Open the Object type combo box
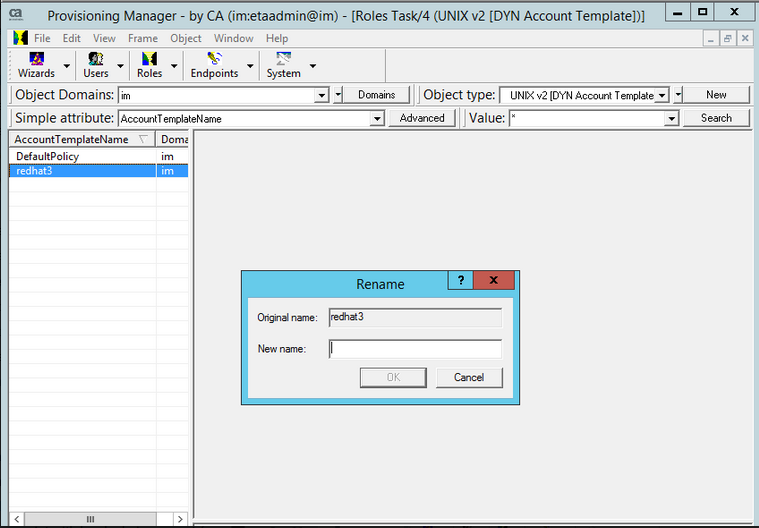This screenshot has width=759, height=528. (x=661, y=95)
